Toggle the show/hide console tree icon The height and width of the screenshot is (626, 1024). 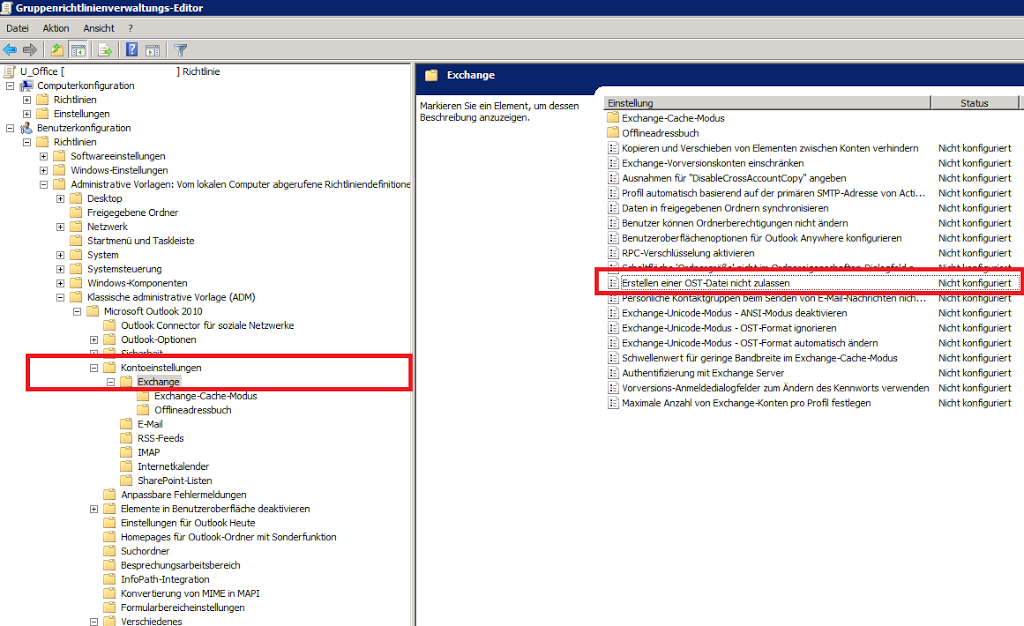pos(78,49)
